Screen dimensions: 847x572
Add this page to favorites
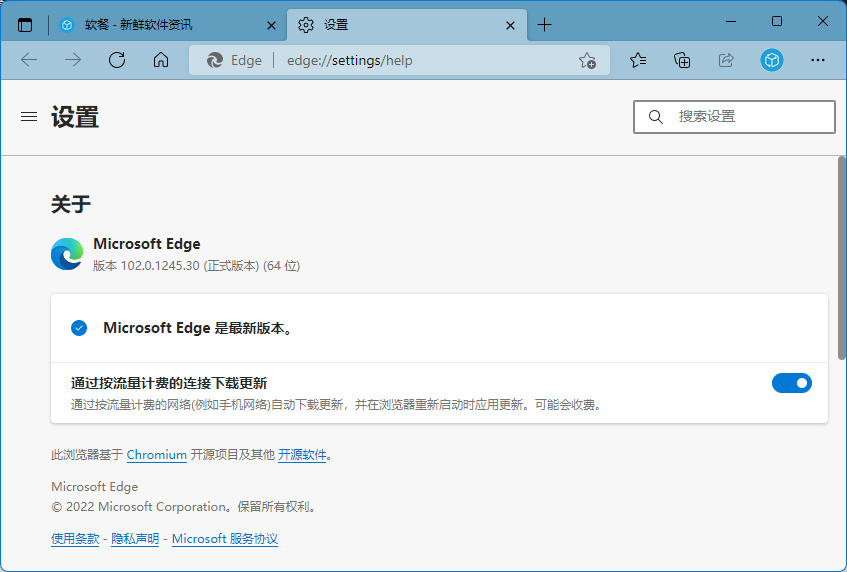(587, 60)
